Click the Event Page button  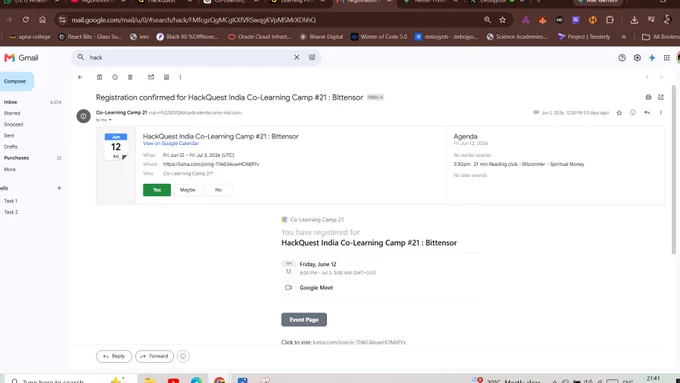[304, 320]
